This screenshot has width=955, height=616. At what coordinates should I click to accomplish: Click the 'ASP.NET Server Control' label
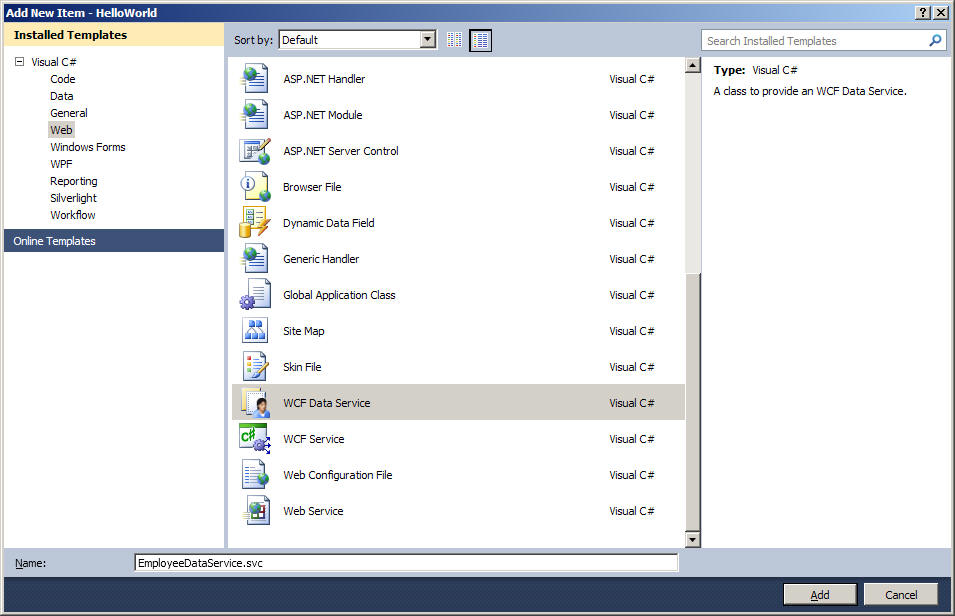341,150
